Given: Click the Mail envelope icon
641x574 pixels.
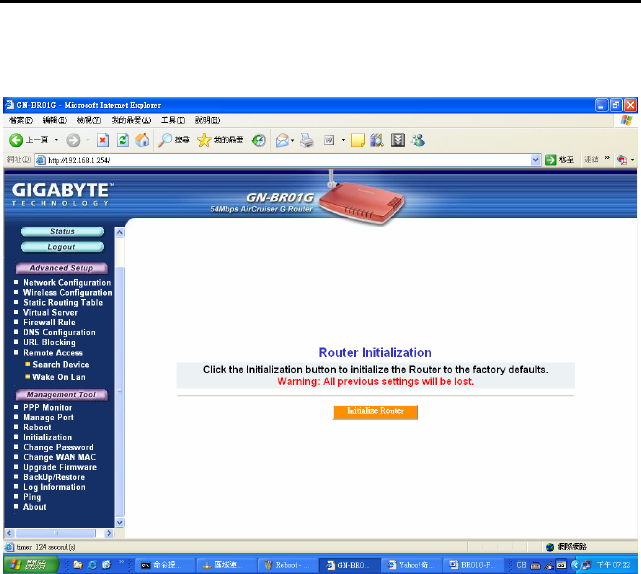Looking at the screenshot, I should click(282, 141).
